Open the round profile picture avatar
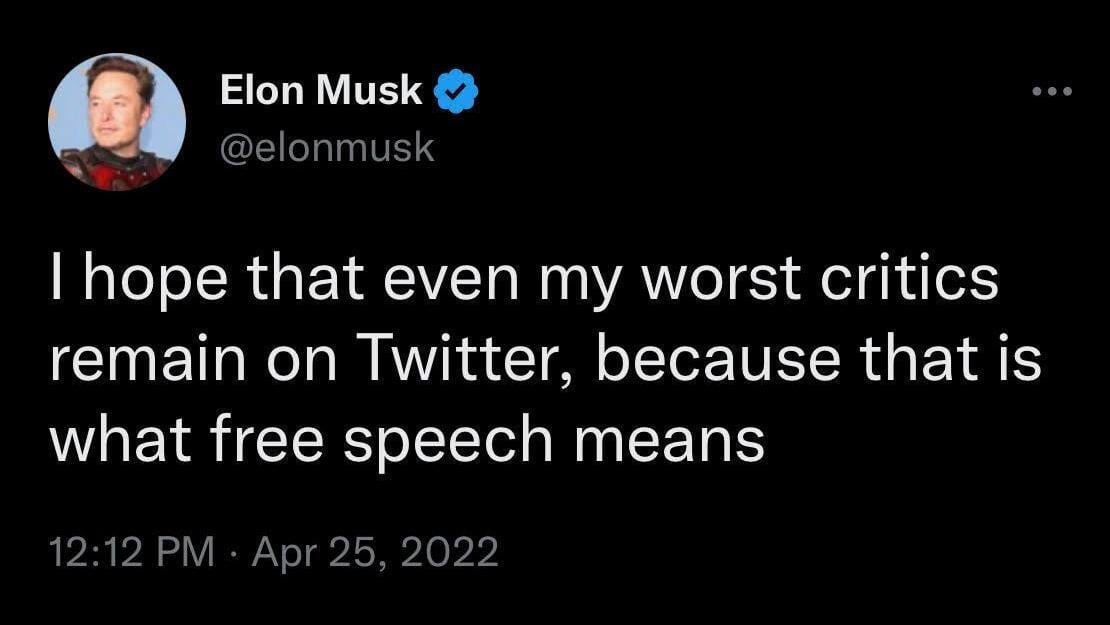 pyautogui.click(x=117, y=122)
